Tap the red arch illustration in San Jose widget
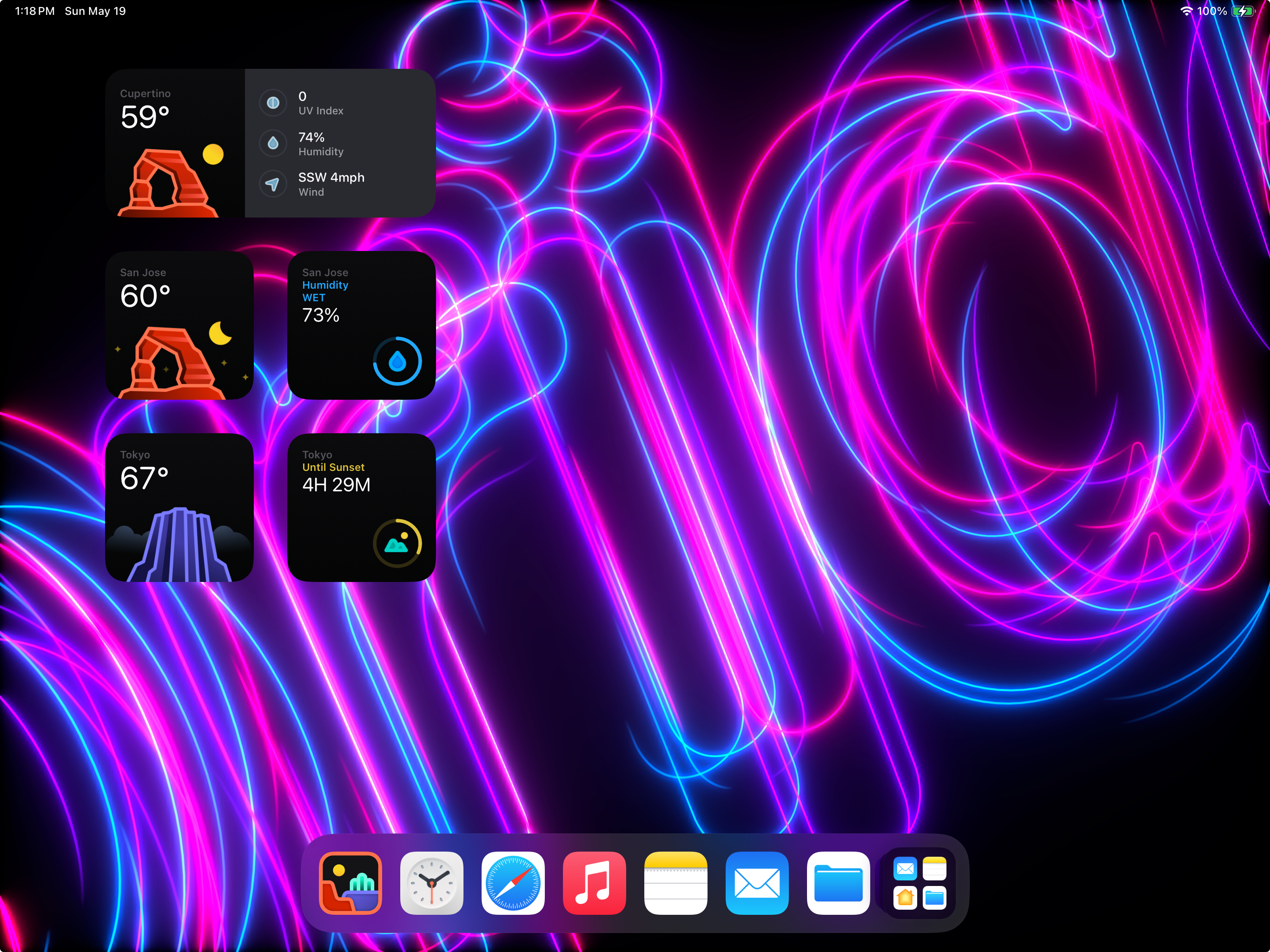Viewport: 1270px width, 952px height. point(172,363)
